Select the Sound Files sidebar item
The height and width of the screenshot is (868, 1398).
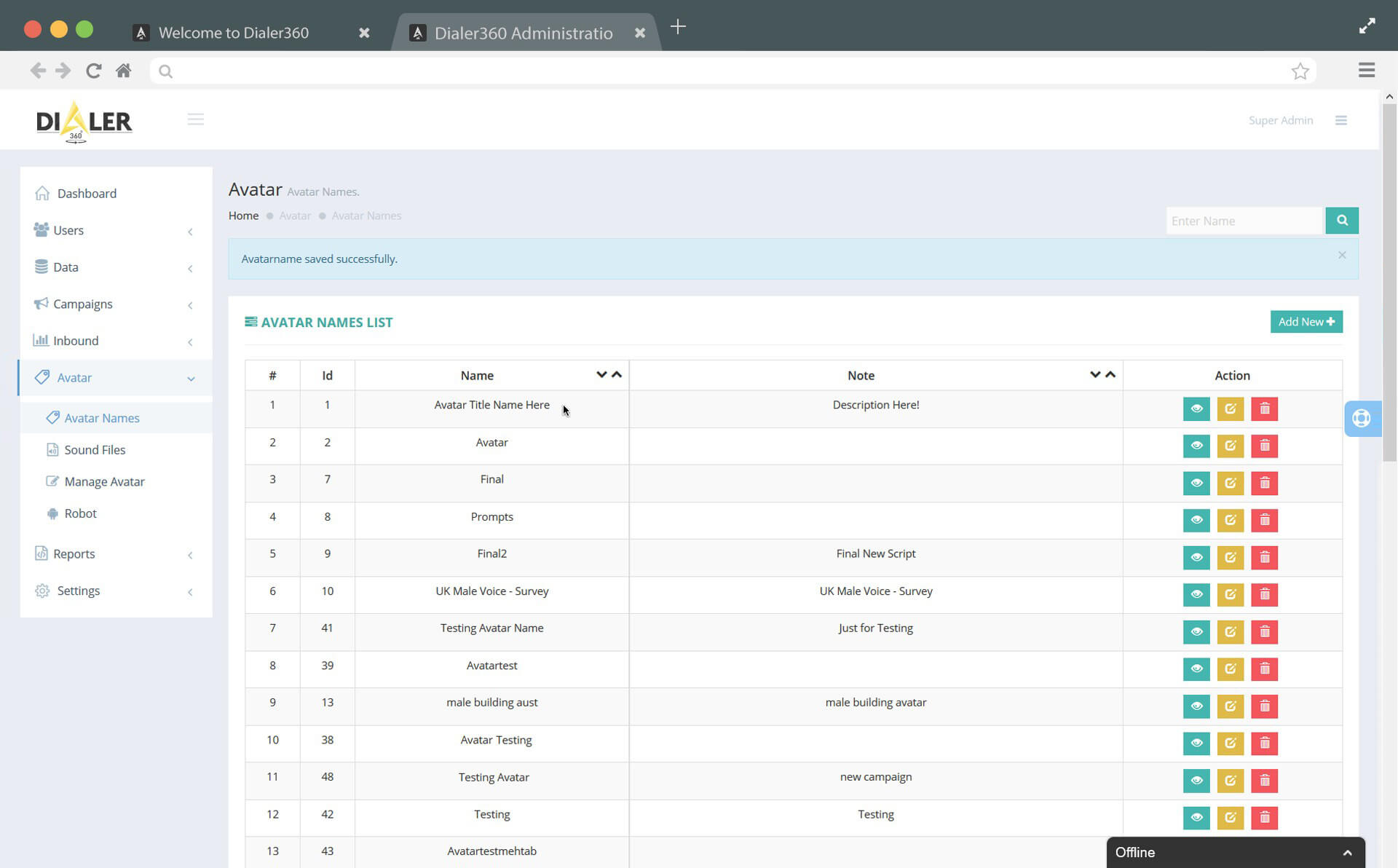pos(95,449)
